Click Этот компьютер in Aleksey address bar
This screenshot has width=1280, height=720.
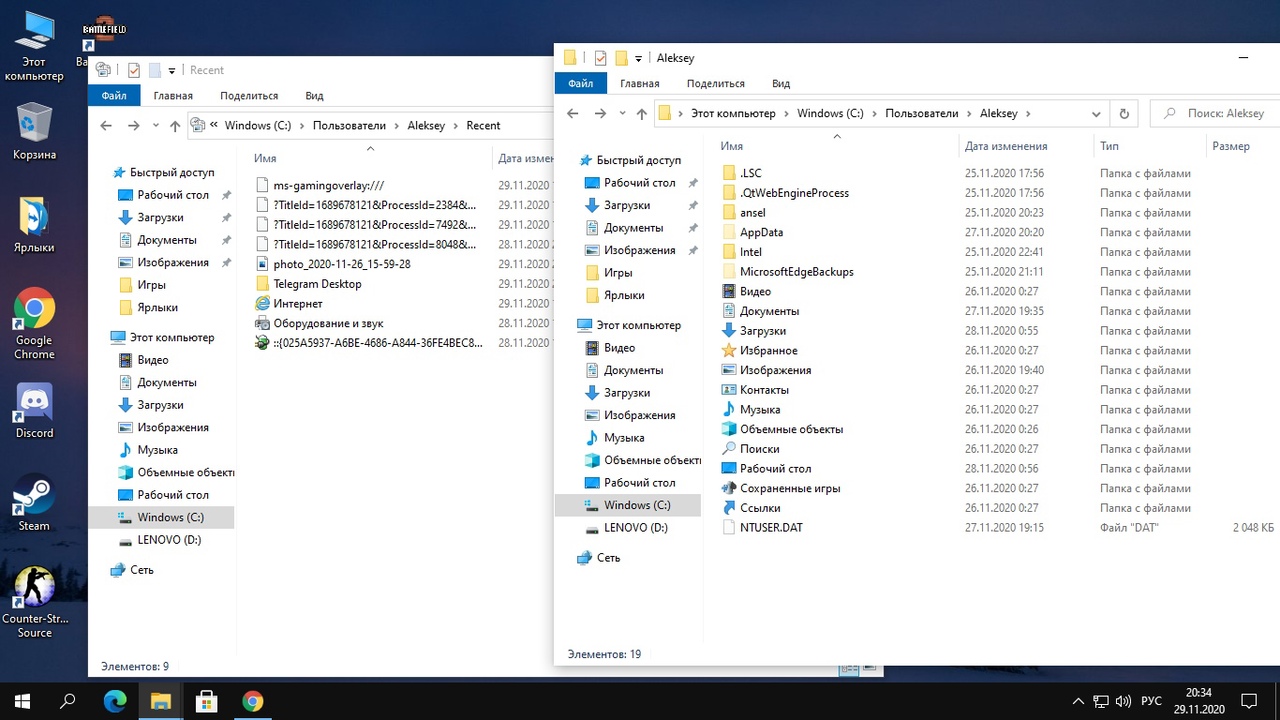[x=733, y=113]
